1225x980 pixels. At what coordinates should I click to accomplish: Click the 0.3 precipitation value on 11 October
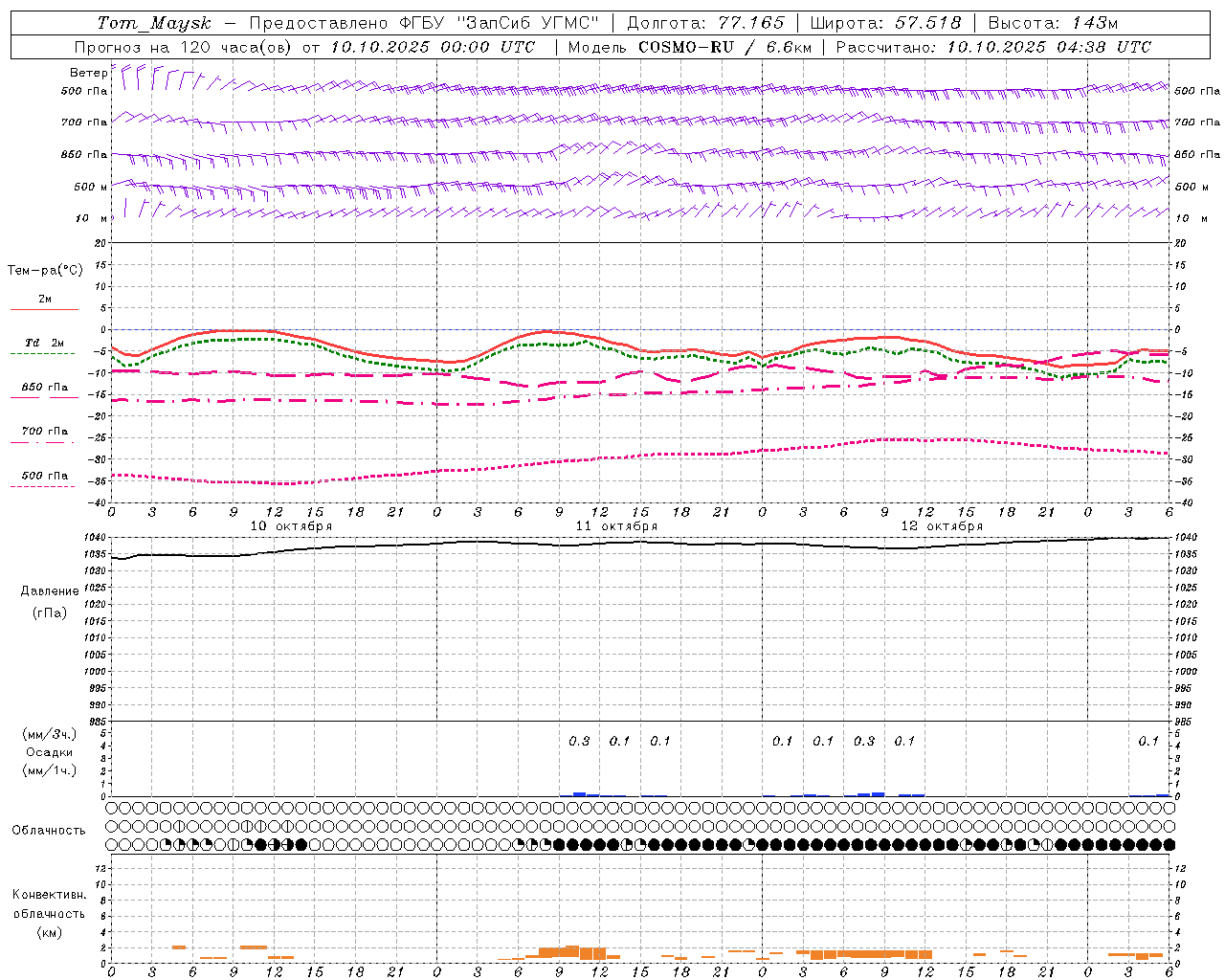coord(579,741)
